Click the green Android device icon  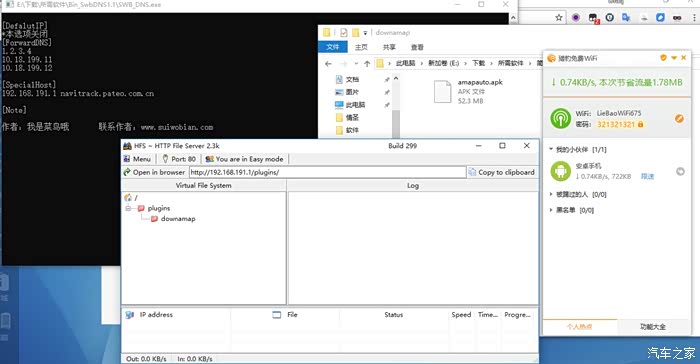[561, 171]
